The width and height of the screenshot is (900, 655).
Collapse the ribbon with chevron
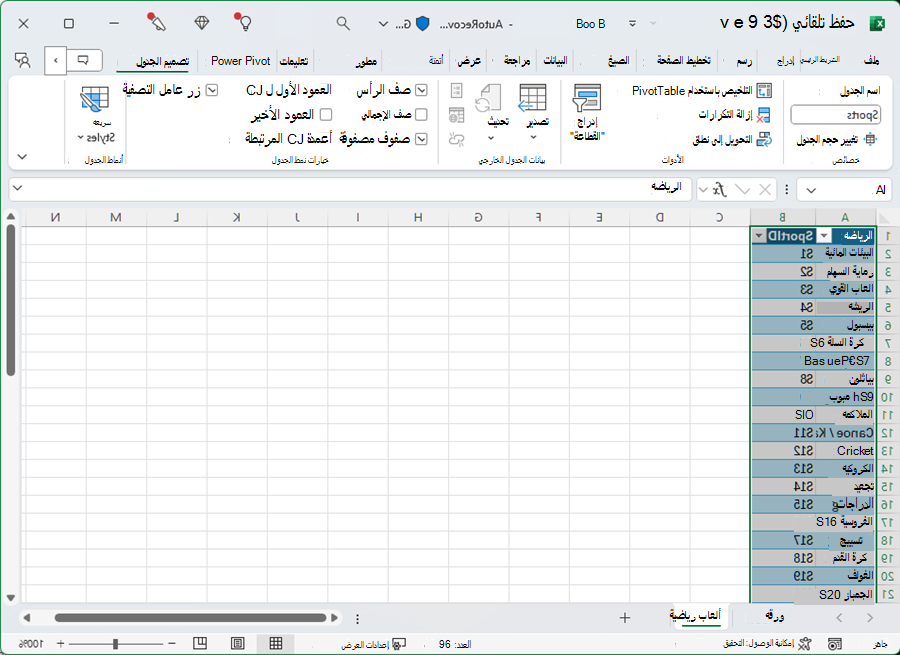click(x=22, y=156)
